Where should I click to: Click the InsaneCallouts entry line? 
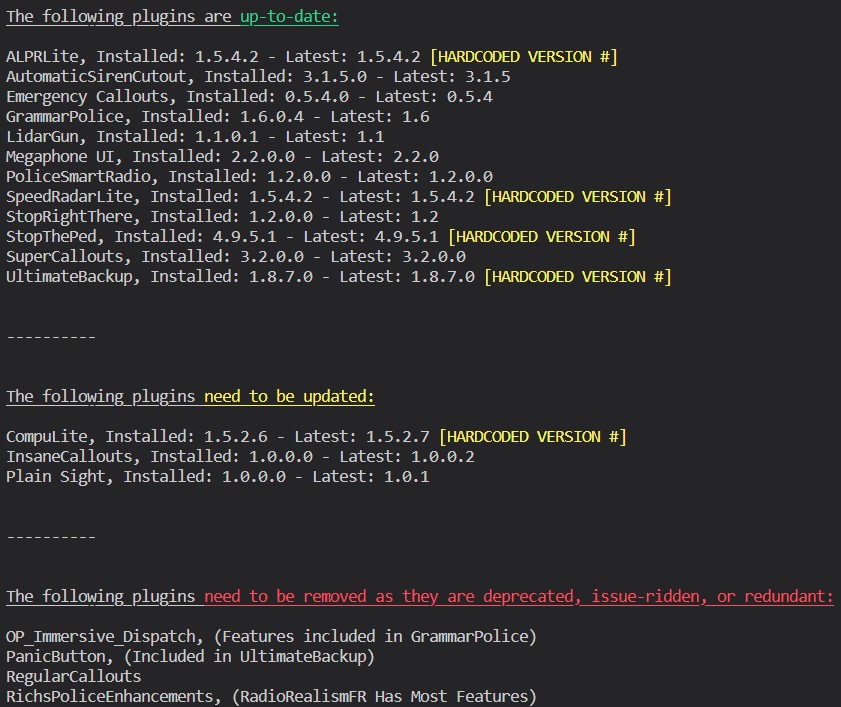(240, 456)
